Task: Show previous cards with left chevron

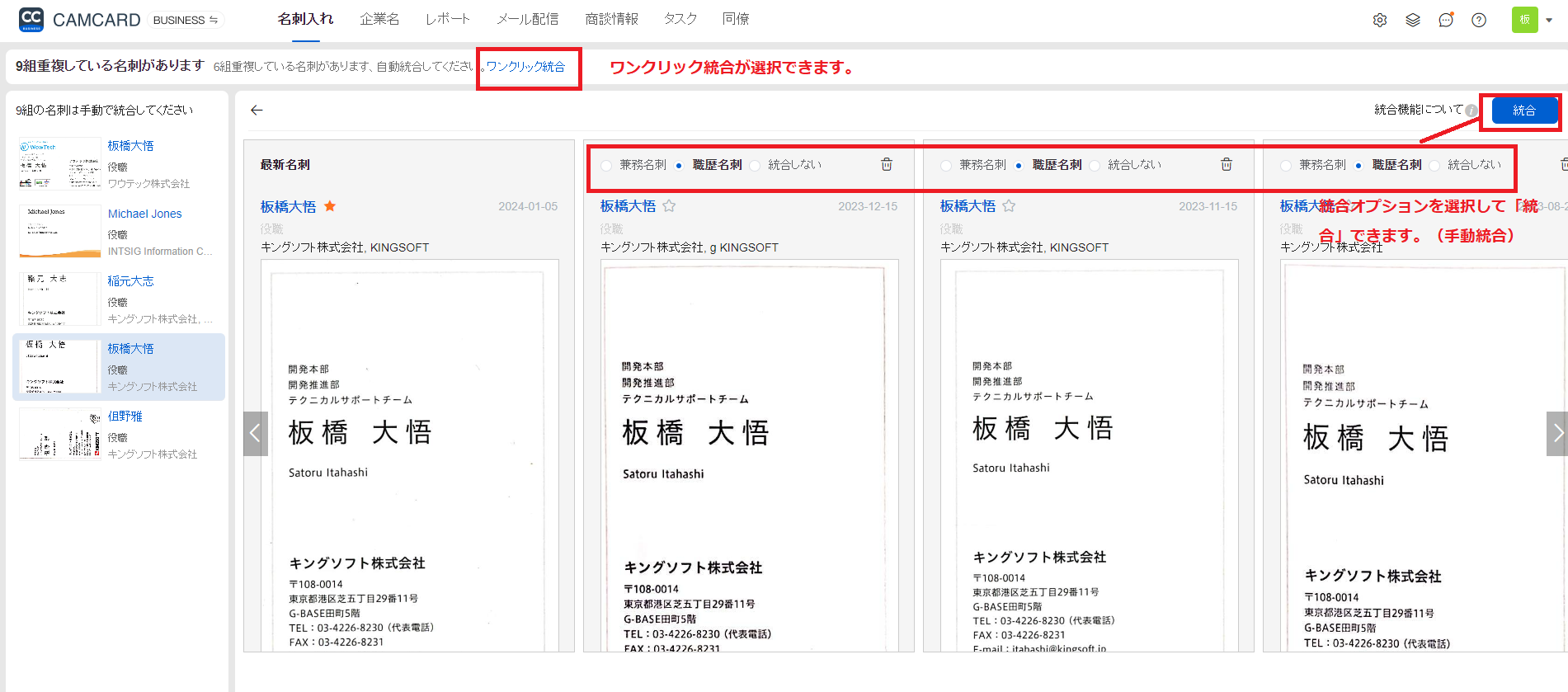Action: tap(256, 434)
